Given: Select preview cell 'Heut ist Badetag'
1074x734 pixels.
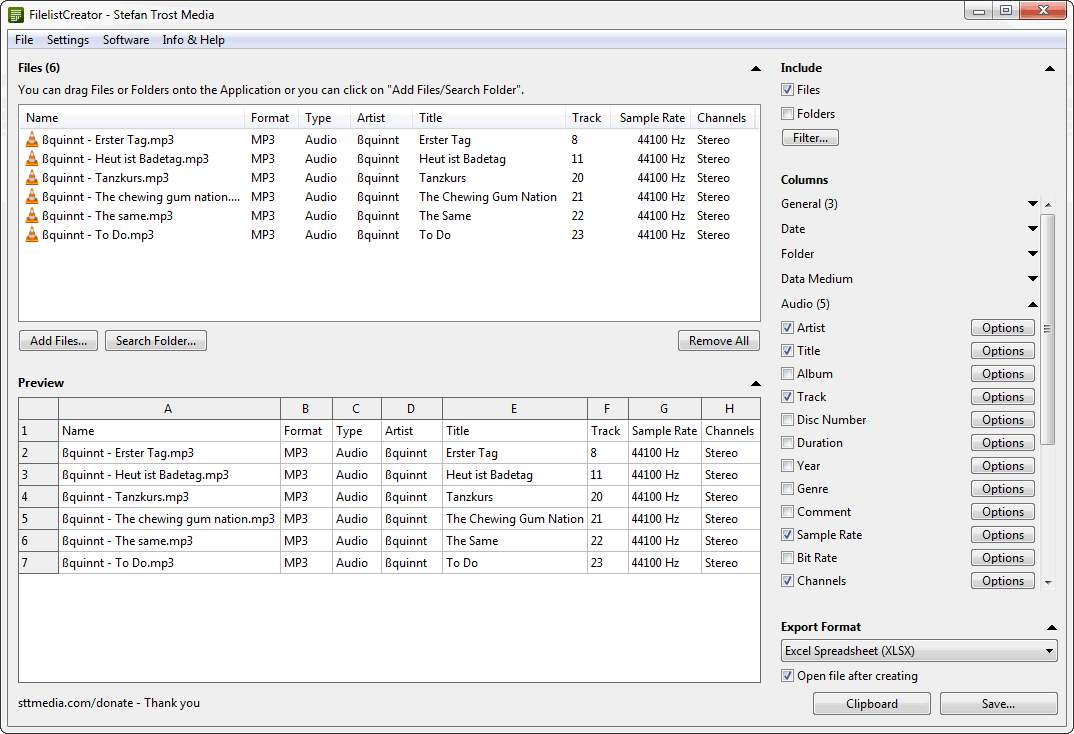Looking at the screenshot, I should click(x=514, y=475).
